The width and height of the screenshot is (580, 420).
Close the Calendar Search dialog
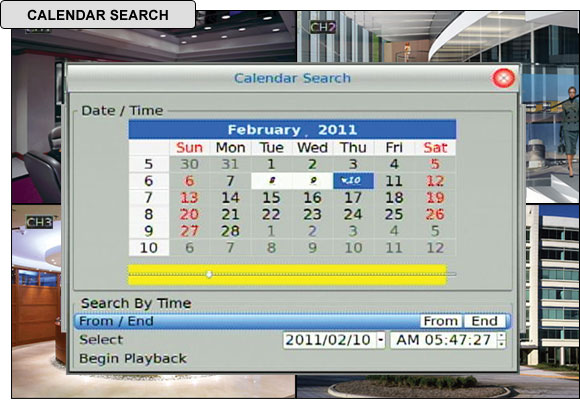(x=503, y=78)
